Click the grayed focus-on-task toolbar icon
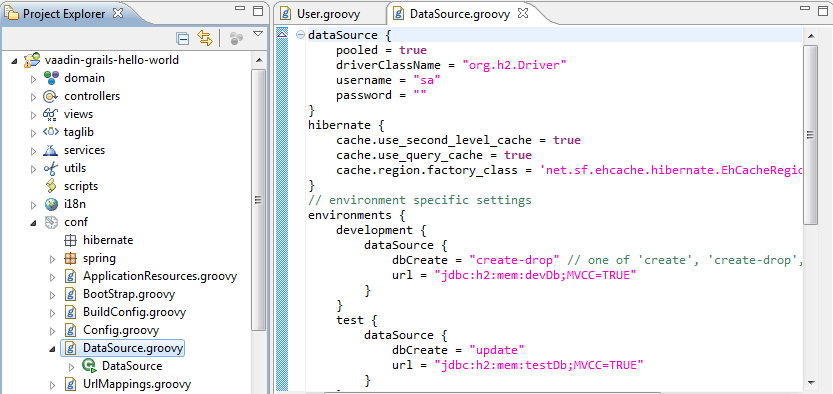 [x=236, y=38]
